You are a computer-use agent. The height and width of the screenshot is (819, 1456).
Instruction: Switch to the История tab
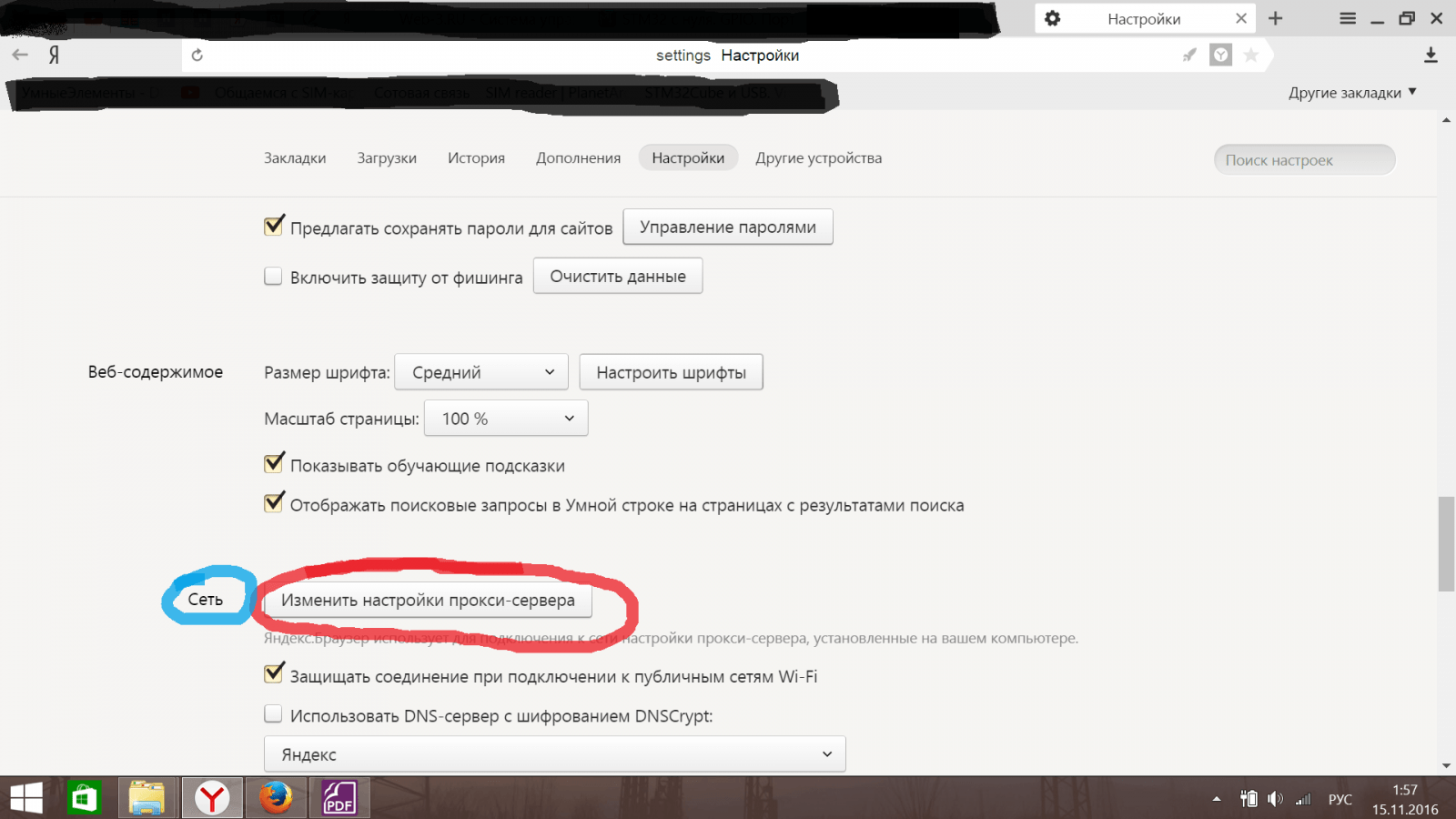tap(476, 158)
